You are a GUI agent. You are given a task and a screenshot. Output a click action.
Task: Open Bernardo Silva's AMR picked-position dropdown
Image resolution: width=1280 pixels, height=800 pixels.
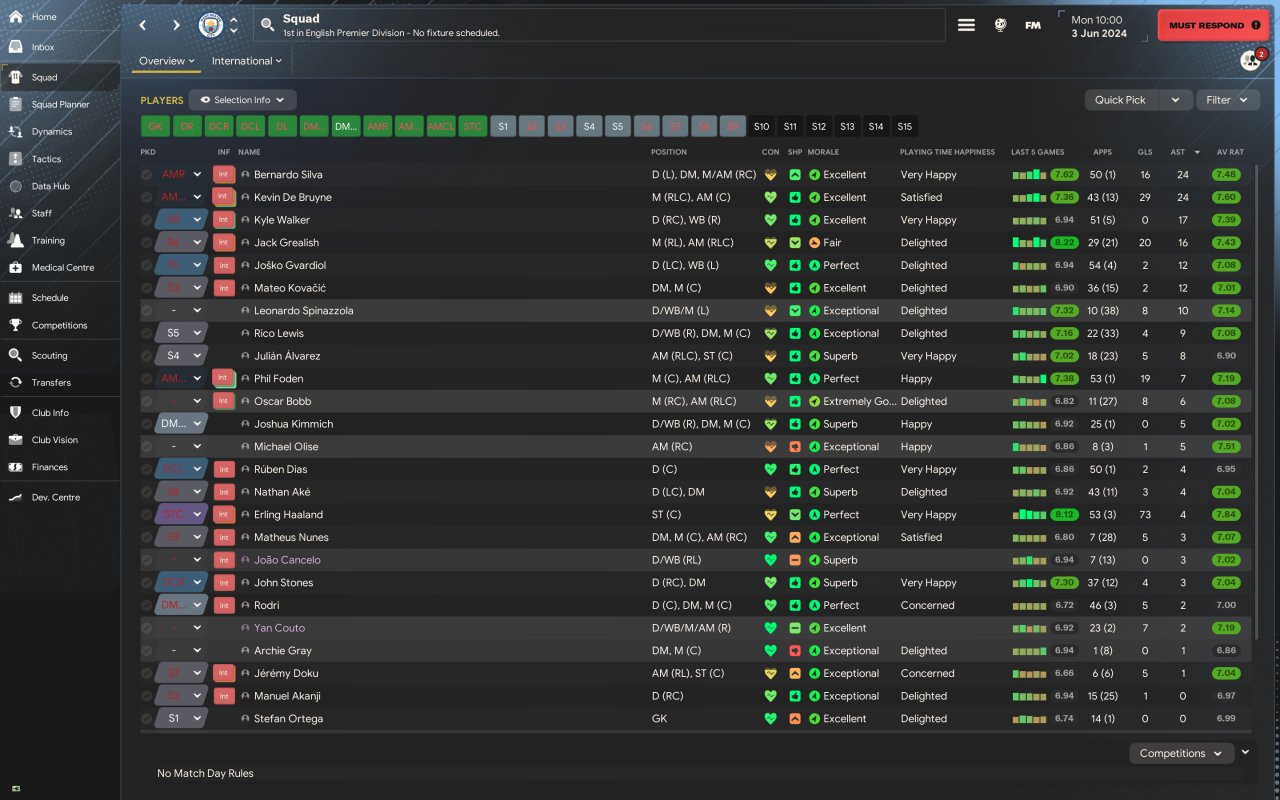[182, 174]
